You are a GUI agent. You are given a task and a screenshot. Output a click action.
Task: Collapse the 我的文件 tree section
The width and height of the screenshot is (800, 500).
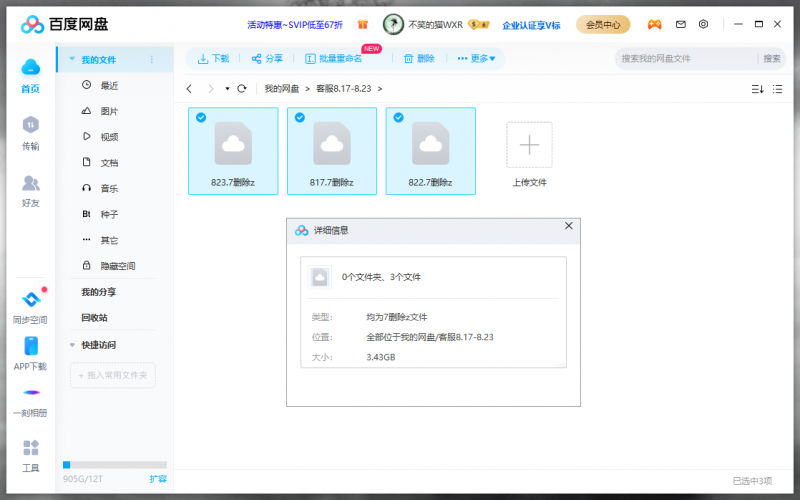(x=72, y=60)
